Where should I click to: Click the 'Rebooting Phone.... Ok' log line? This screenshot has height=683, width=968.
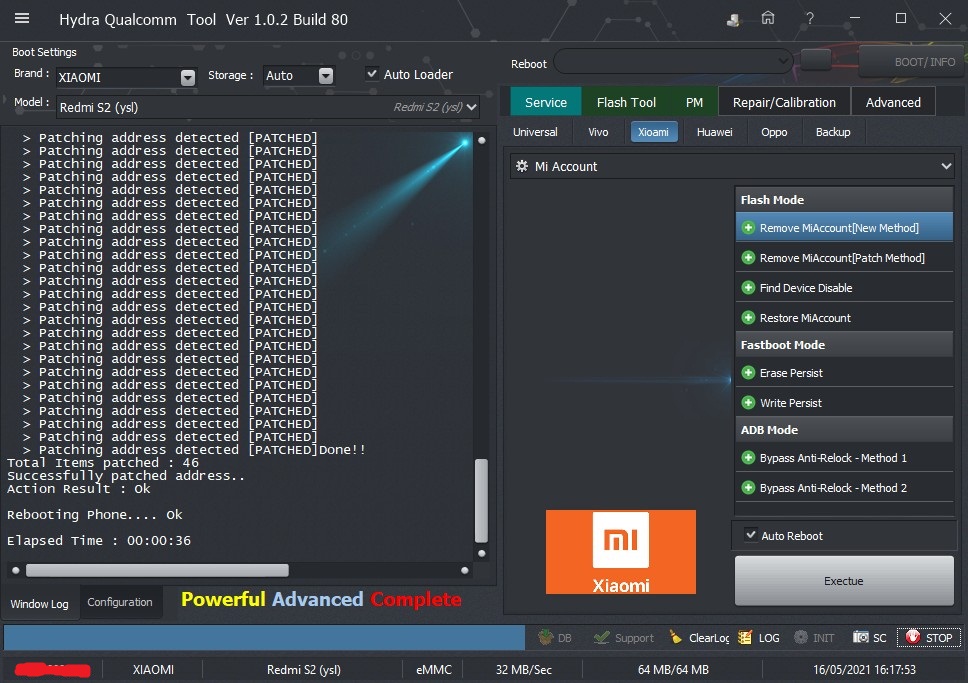(94, 514)
